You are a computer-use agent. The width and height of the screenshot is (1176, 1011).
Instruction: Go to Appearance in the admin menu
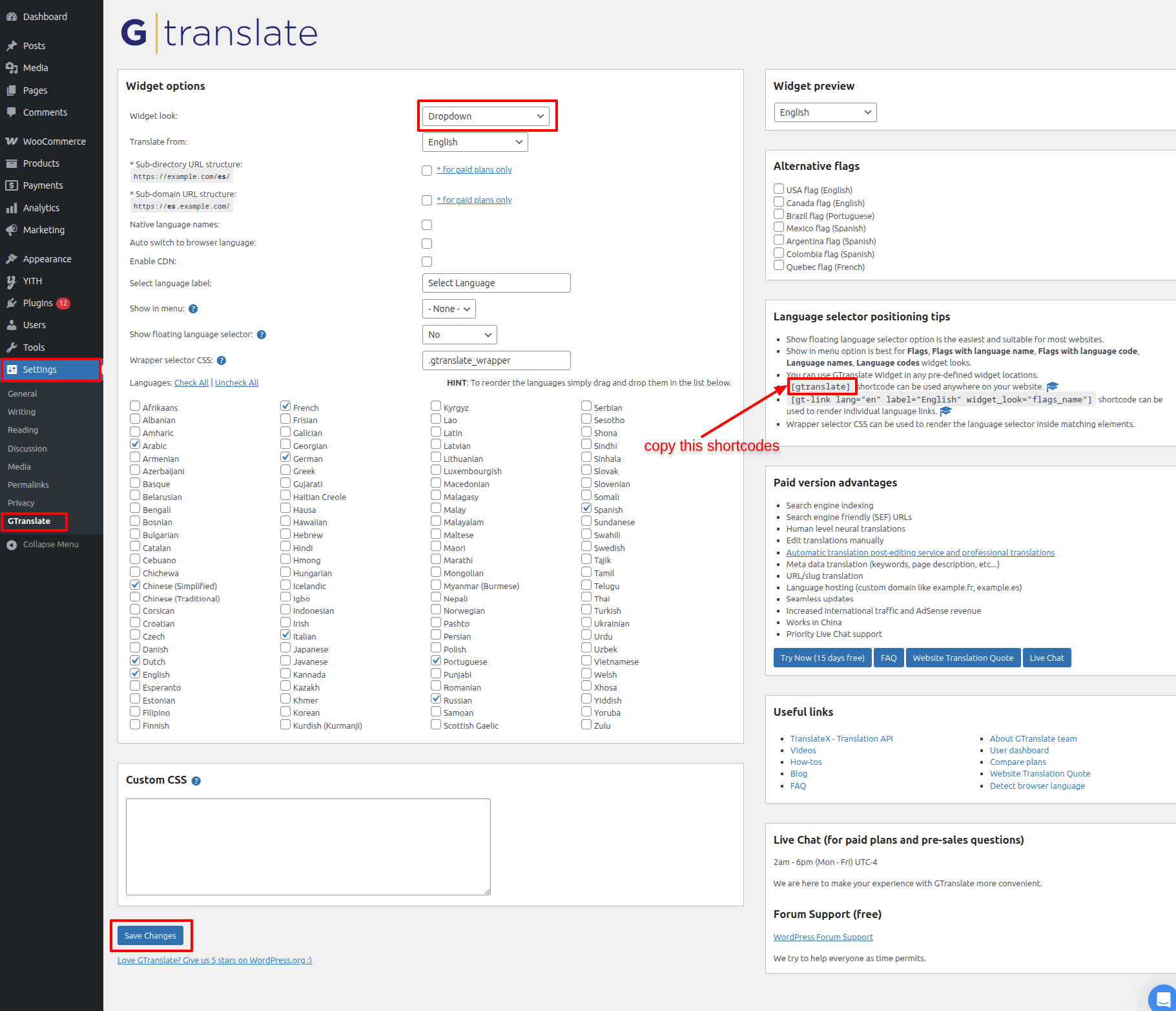point(47,259)
